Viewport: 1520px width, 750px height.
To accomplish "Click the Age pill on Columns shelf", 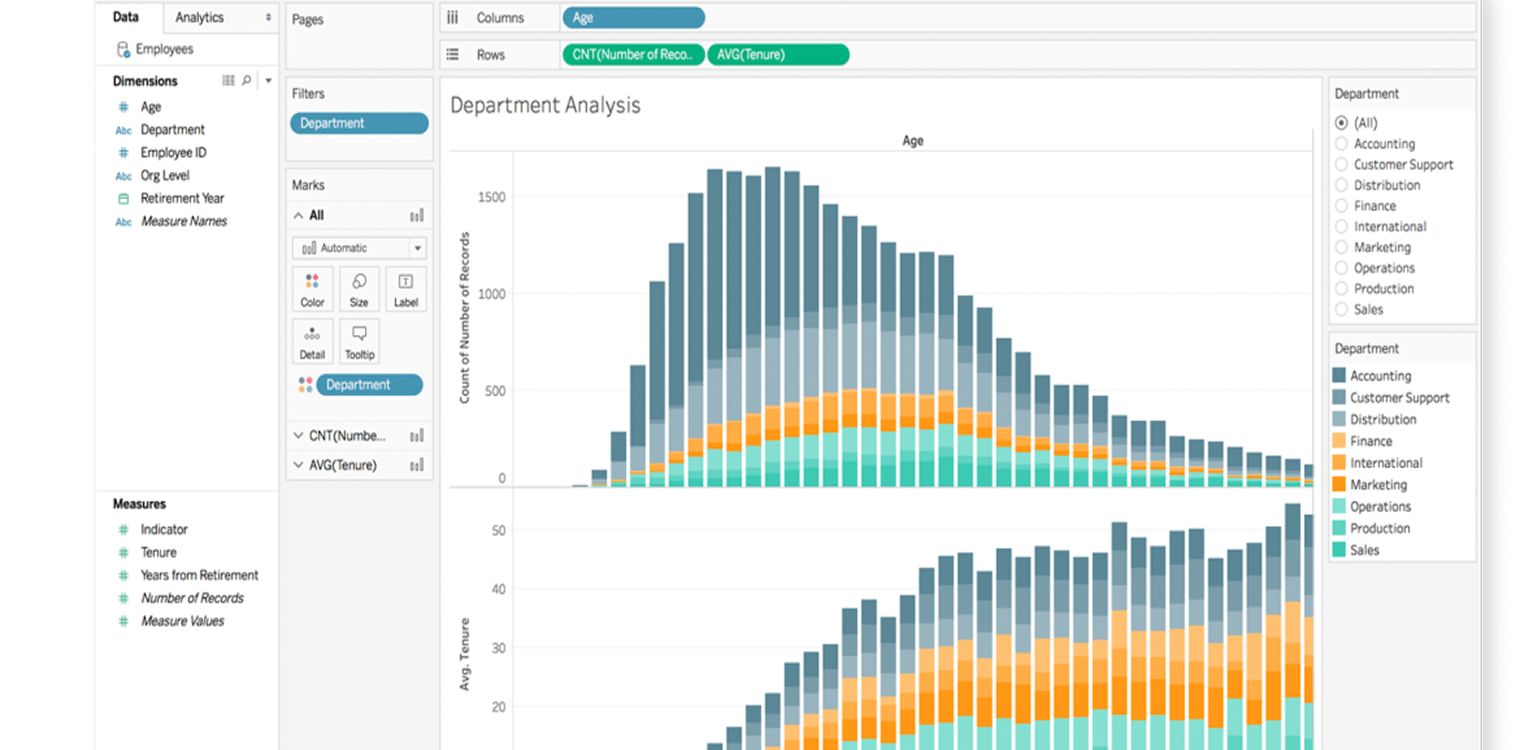I will point(633,18).
